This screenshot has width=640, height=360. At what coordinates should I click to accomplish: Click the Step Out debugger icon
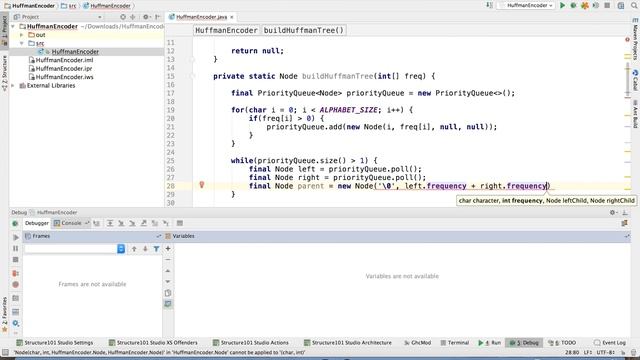[x=144, y=223]
